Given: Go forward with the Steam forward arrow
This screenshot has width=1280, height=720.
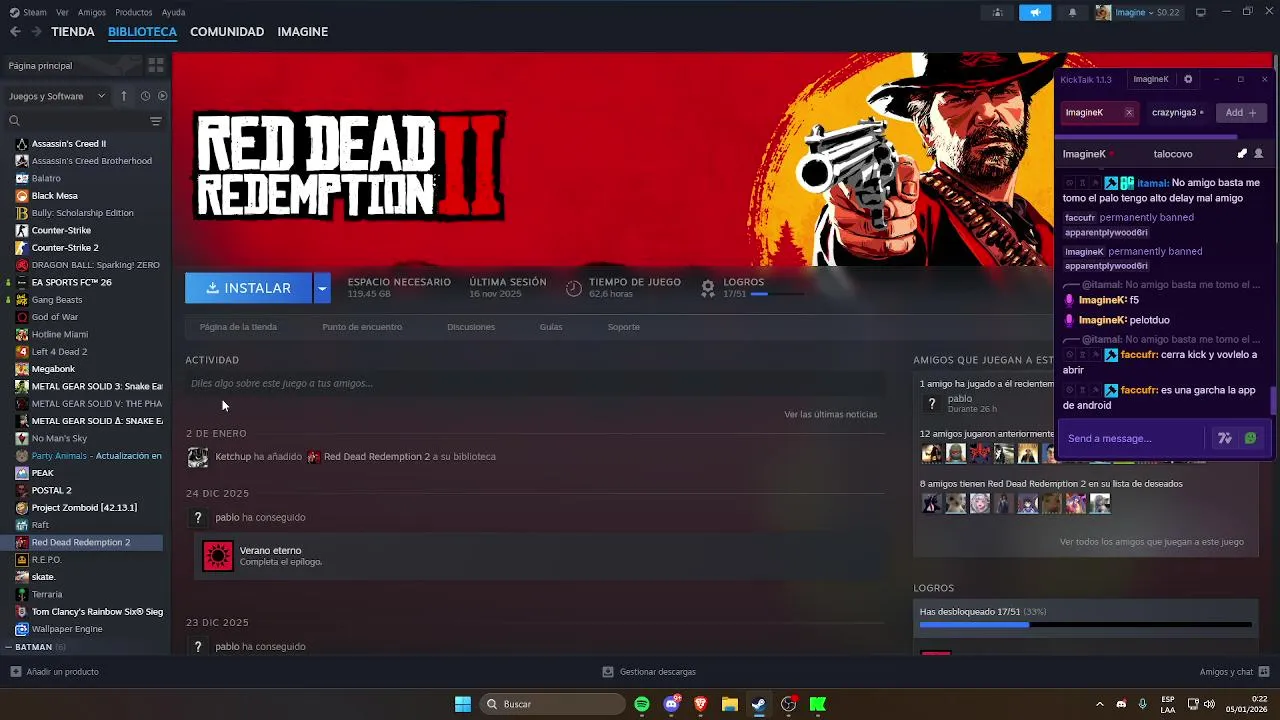Looking at the screenshot, I should click(36, 32).
